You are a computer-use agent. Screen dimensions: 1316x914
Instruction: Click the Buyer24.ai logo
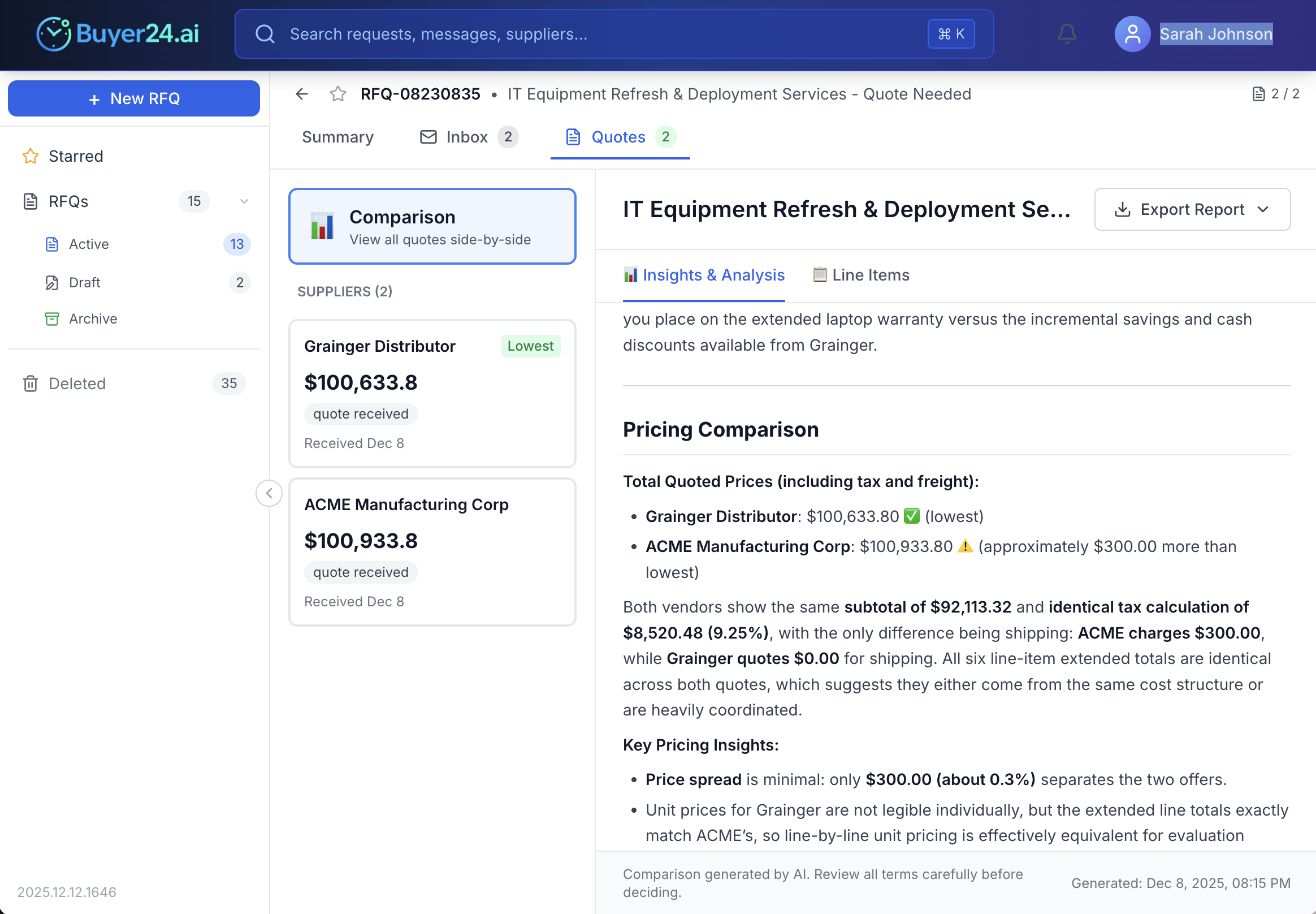(118, 34)
